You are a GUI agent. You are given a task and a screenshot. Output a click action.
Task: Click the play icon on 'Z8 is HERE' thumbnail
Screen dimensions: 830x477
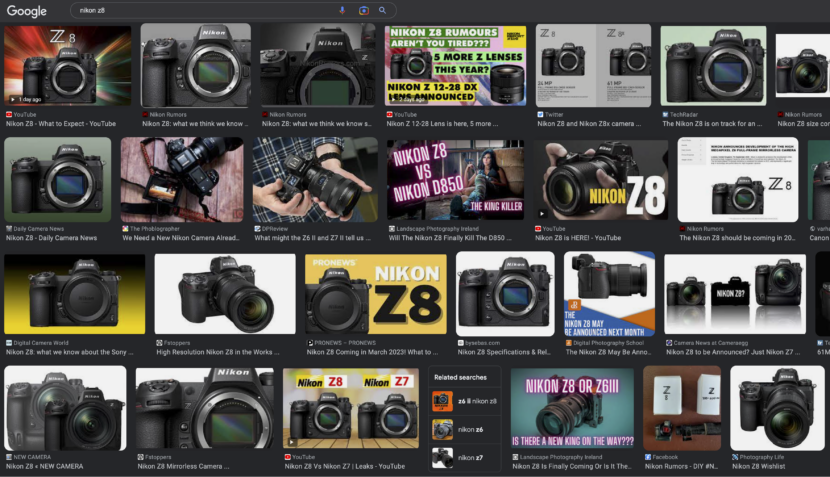click(542, 214)
